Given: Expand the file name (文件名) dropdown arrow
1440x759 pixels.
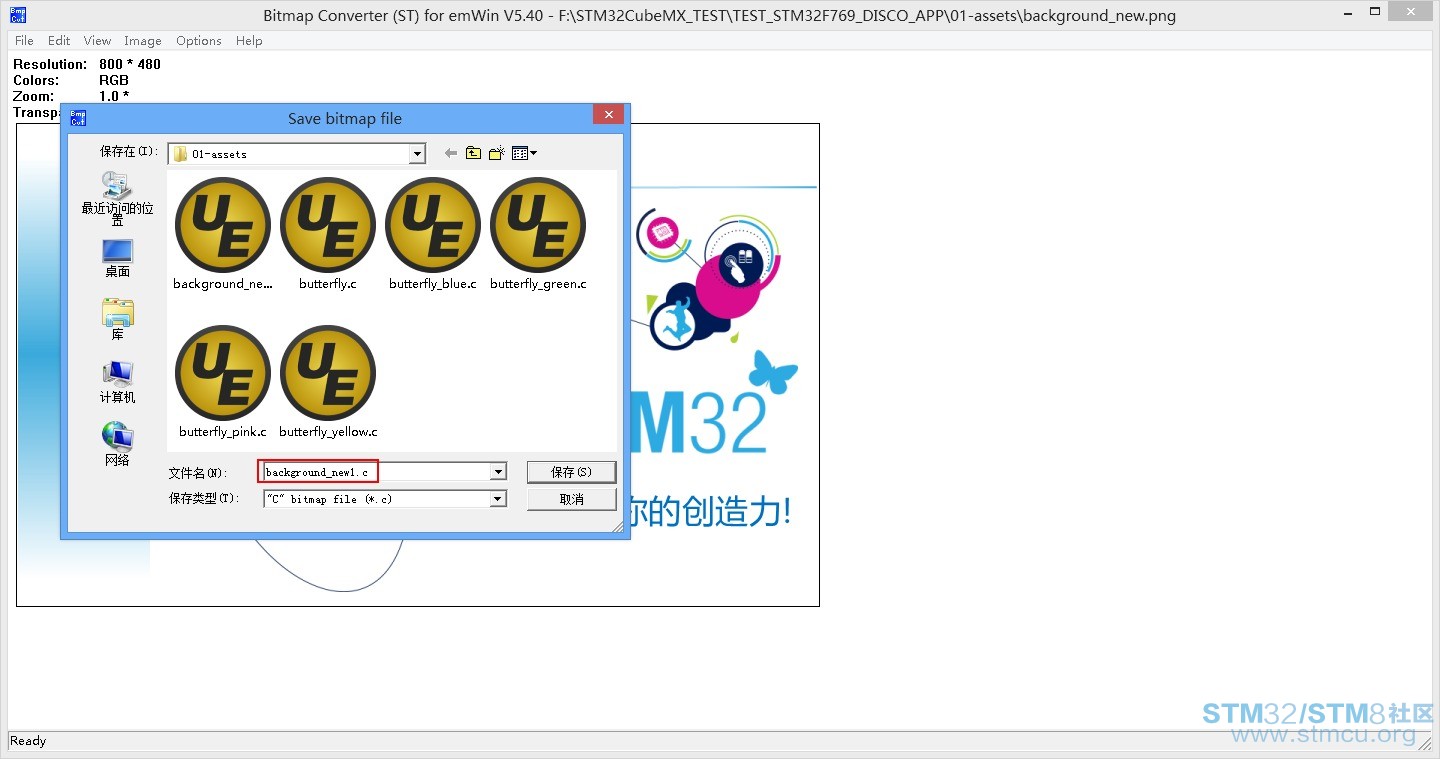Looking at the screenshot, I should [x=498, y=472].
